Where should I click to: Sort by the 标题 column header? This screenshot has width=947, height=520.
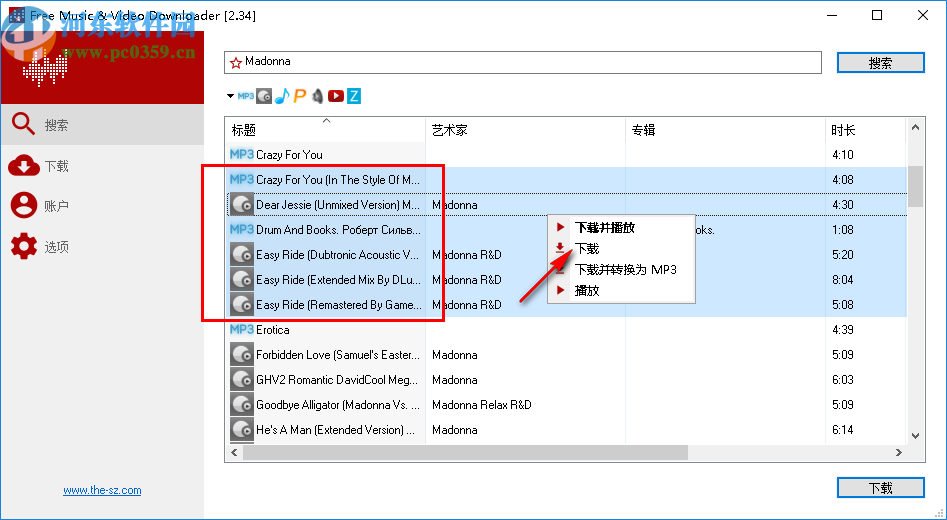click(325, 130)
